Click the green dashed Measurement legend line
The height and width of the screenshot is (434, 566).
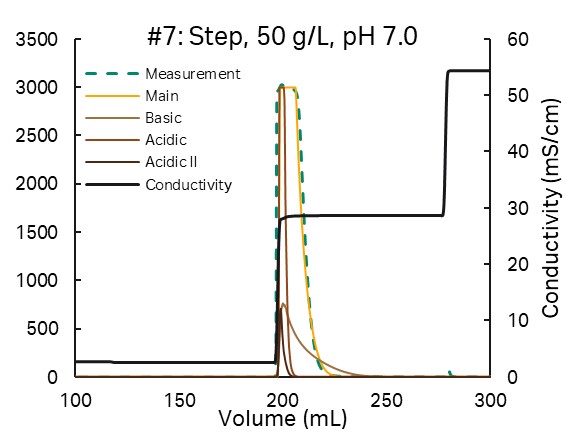coord(112,74)
